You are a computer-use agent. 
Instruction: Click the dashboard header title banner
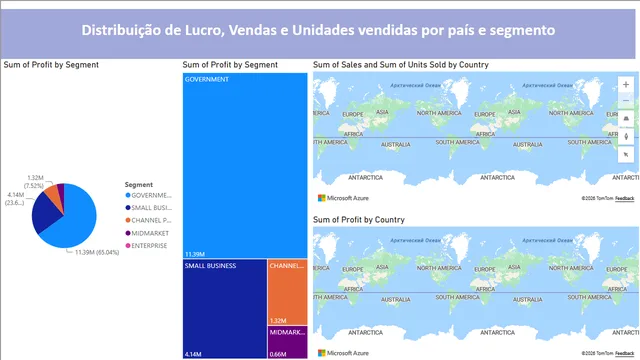pyautogui.click(x=318, y=34)
